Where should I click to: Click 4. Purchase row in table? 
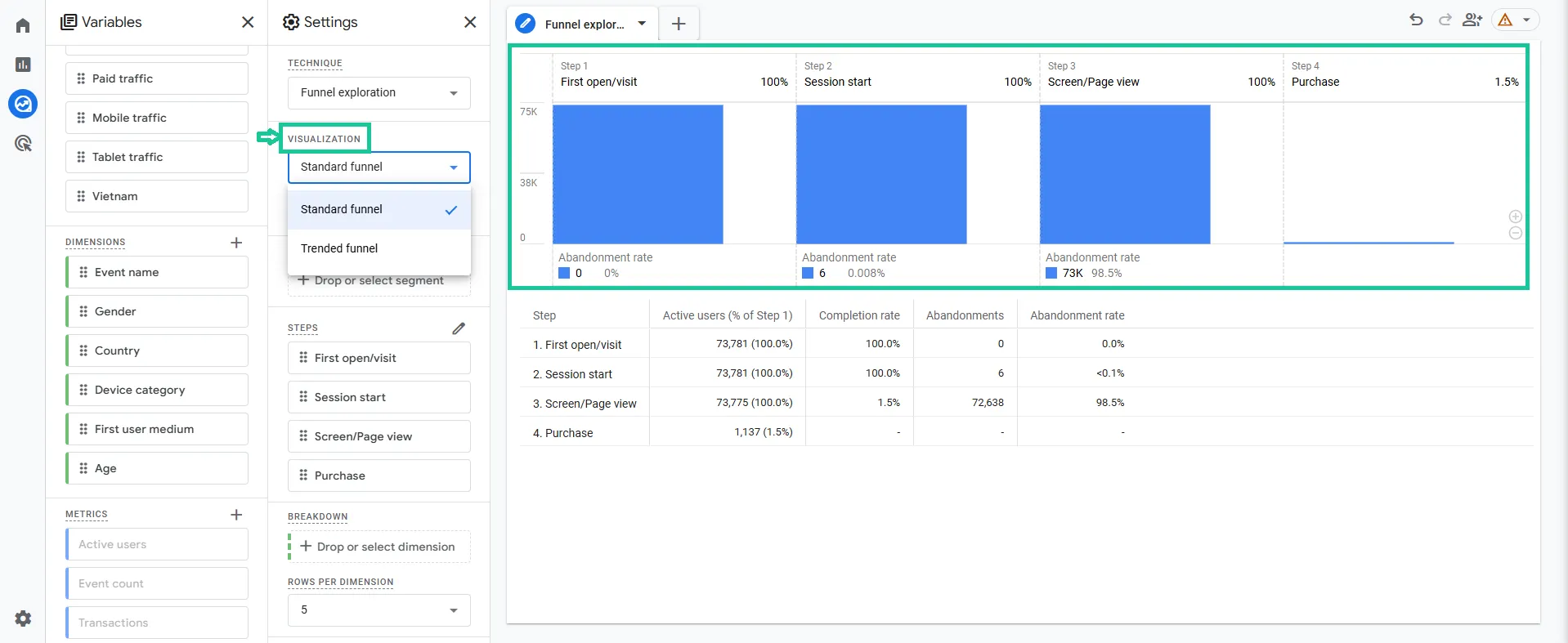coord(1026,432)
